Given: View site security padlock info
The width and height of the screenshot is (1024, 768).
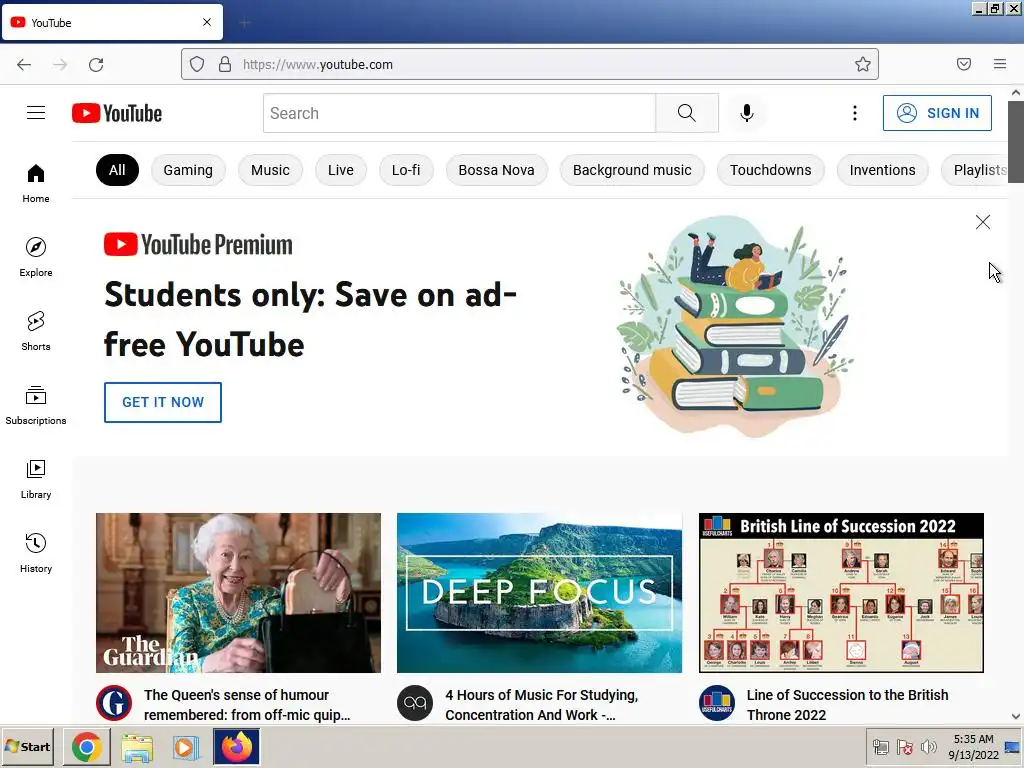Looking at the screenshot, I should pyautogui.click(x=225, y=64).
